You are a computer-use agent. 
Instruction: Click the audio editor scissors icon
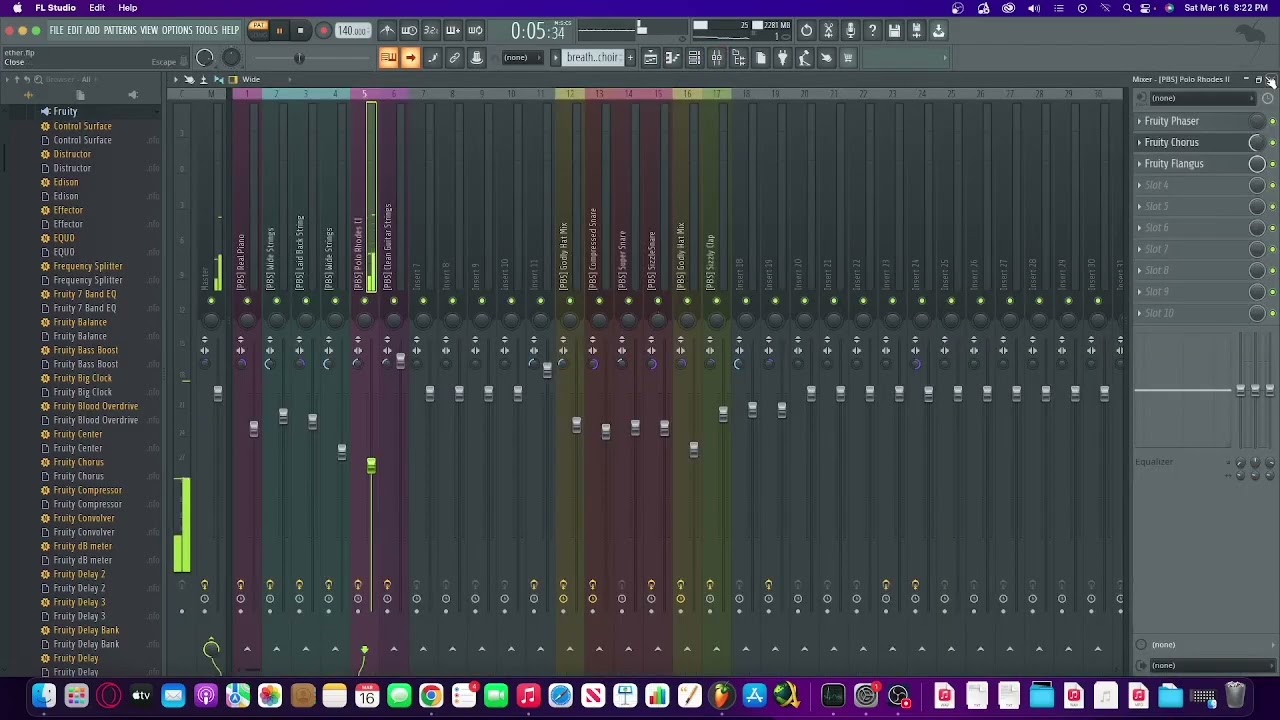(x=828, y=31)
